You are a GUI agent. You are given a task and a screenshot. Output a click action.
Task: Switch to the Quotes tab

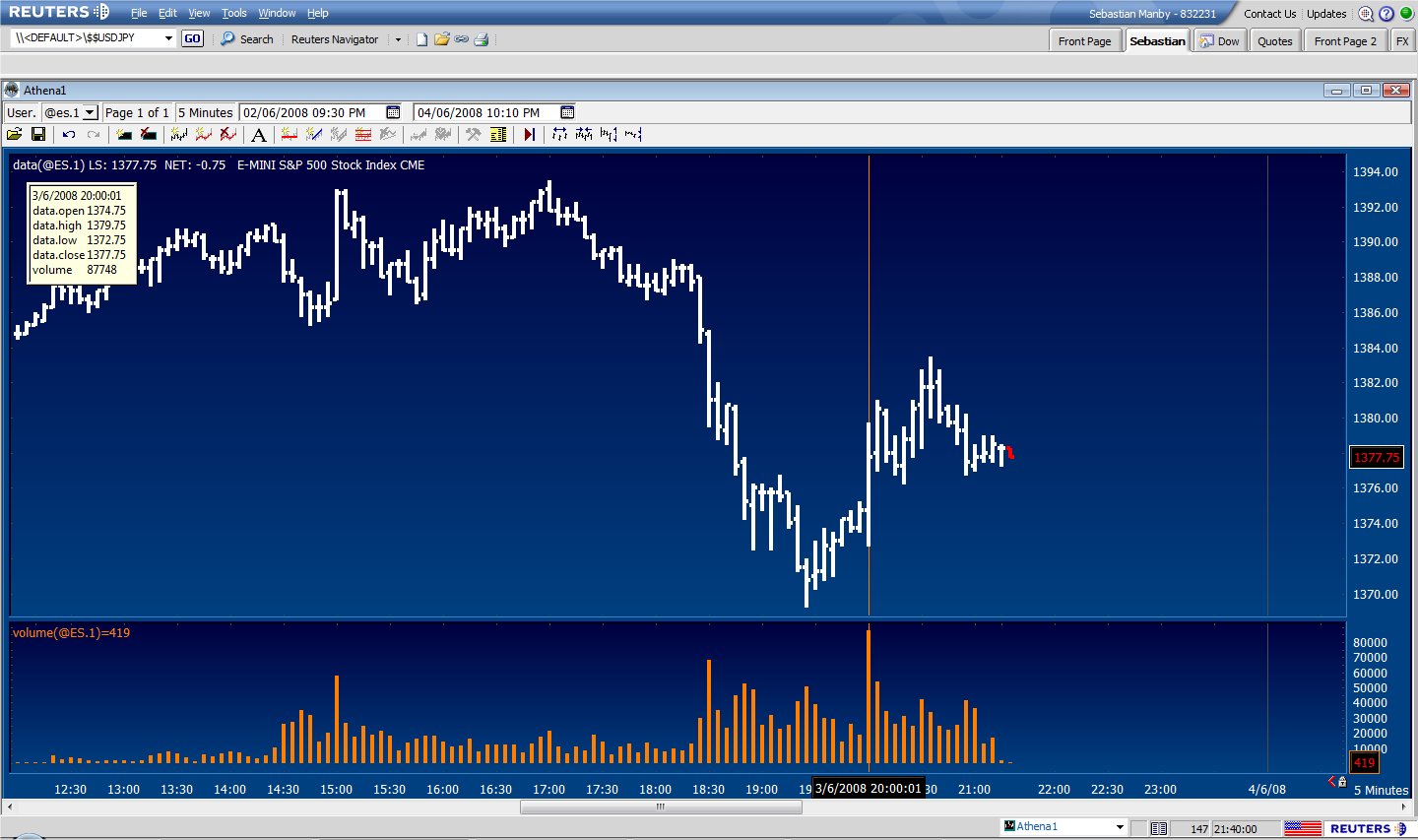click(x=1274, y=41)
